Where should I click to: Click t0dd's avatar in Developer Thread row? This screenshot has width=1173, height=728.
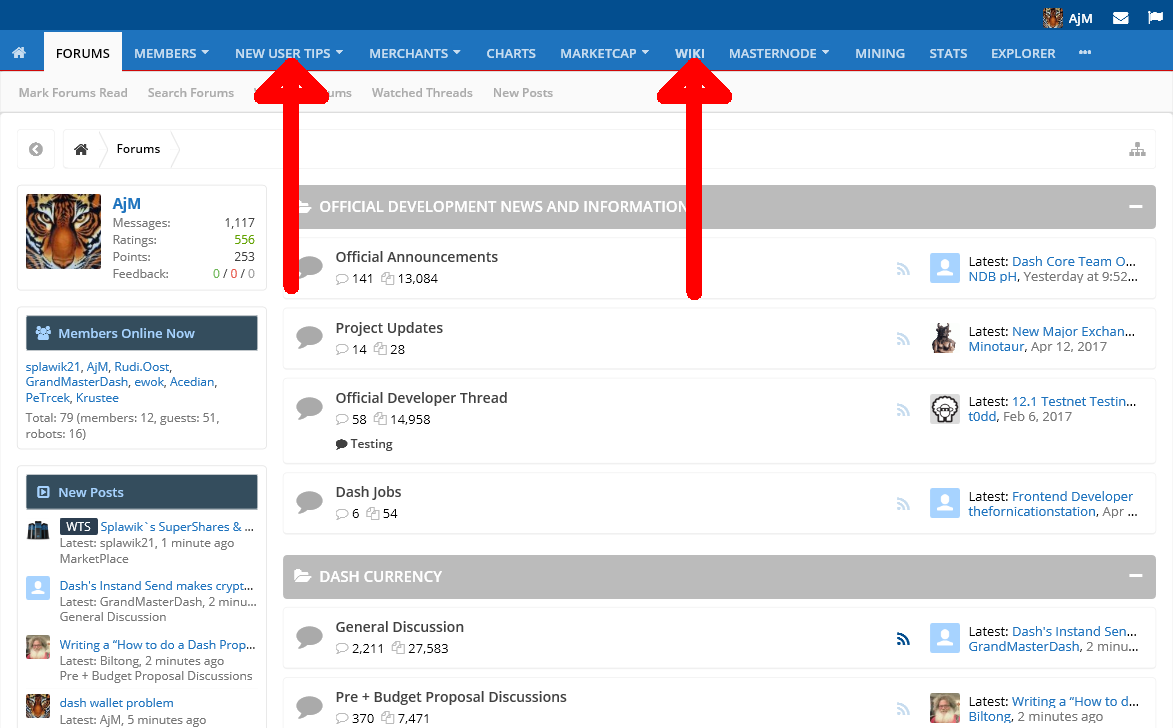944,409
